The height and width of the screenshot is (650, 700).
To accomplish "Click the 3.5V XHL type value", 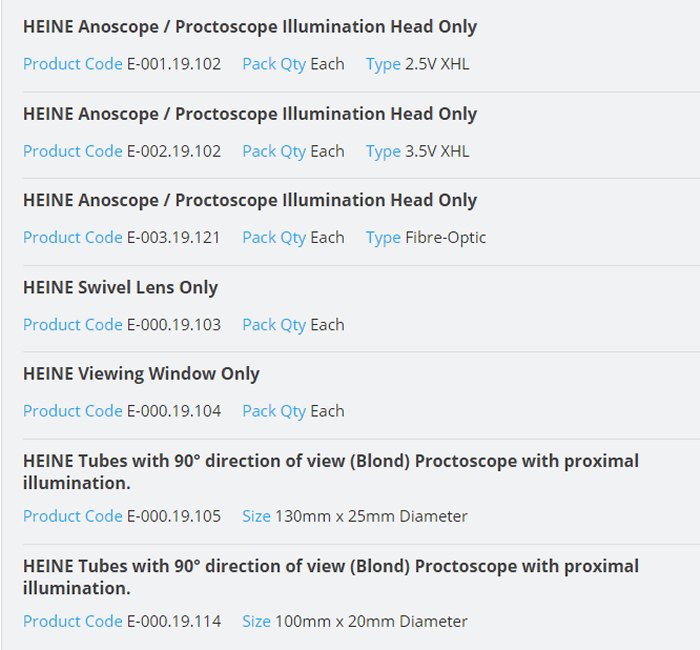I will coord(437,151).
